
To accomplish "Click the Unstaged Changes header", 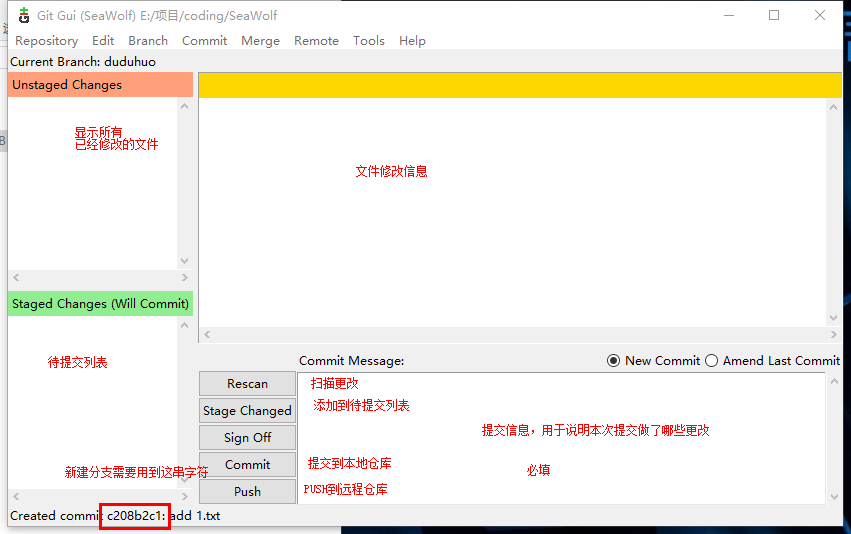I will tap(100, 85).
